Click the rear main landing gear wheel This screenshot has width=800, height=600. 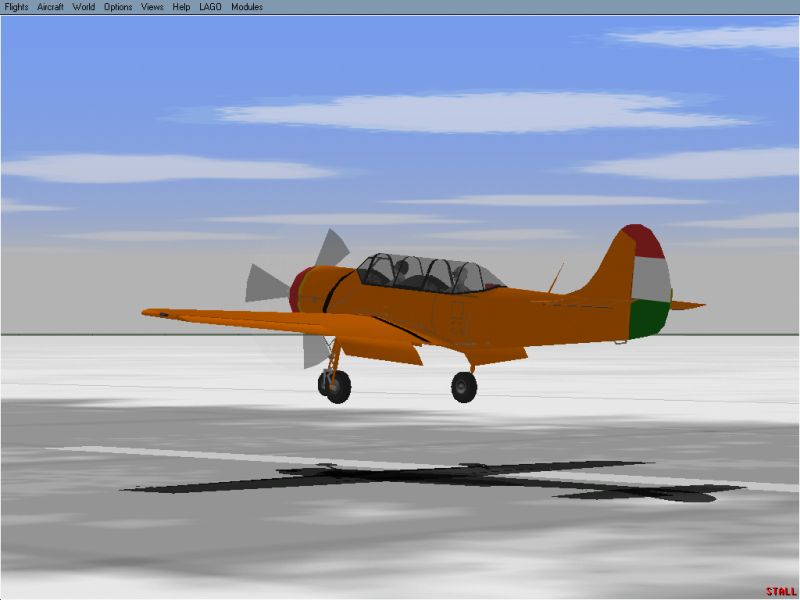click(x=464, y=387)
